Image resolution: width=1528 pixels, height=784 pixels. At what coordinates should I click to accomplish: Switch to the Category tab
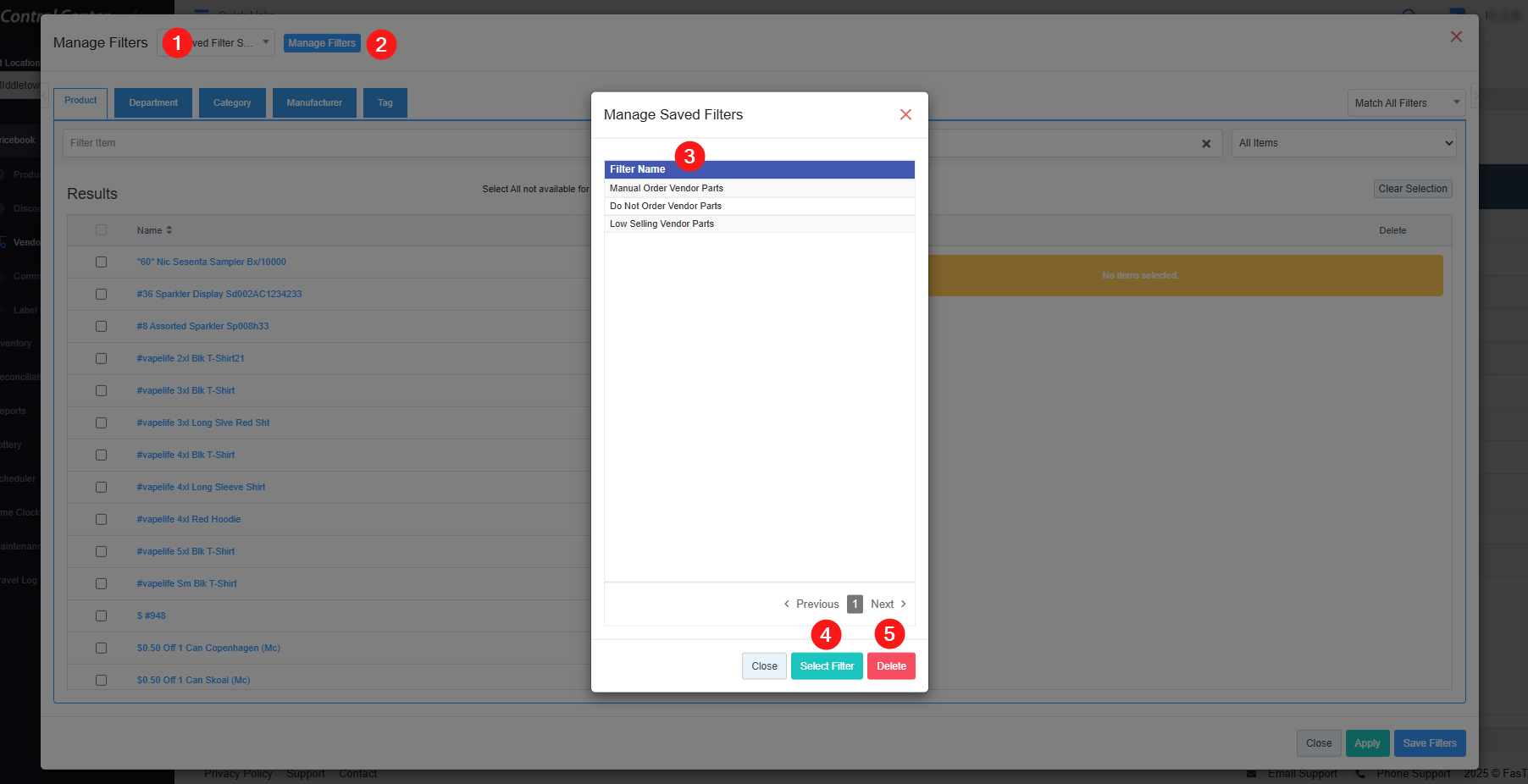tap(232, 103)
